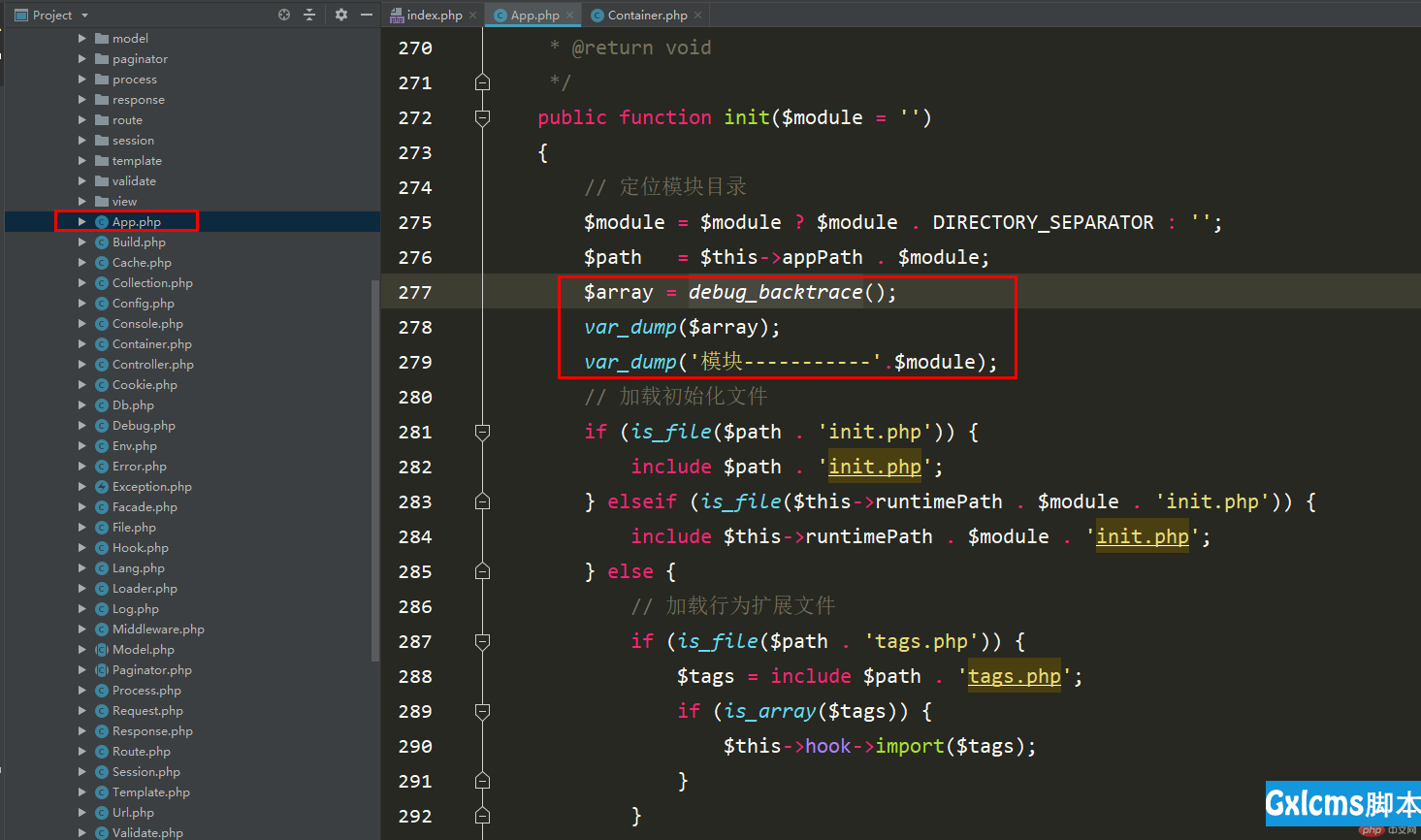
Task: Click Config.php class file icon
Action: (102, 304)
